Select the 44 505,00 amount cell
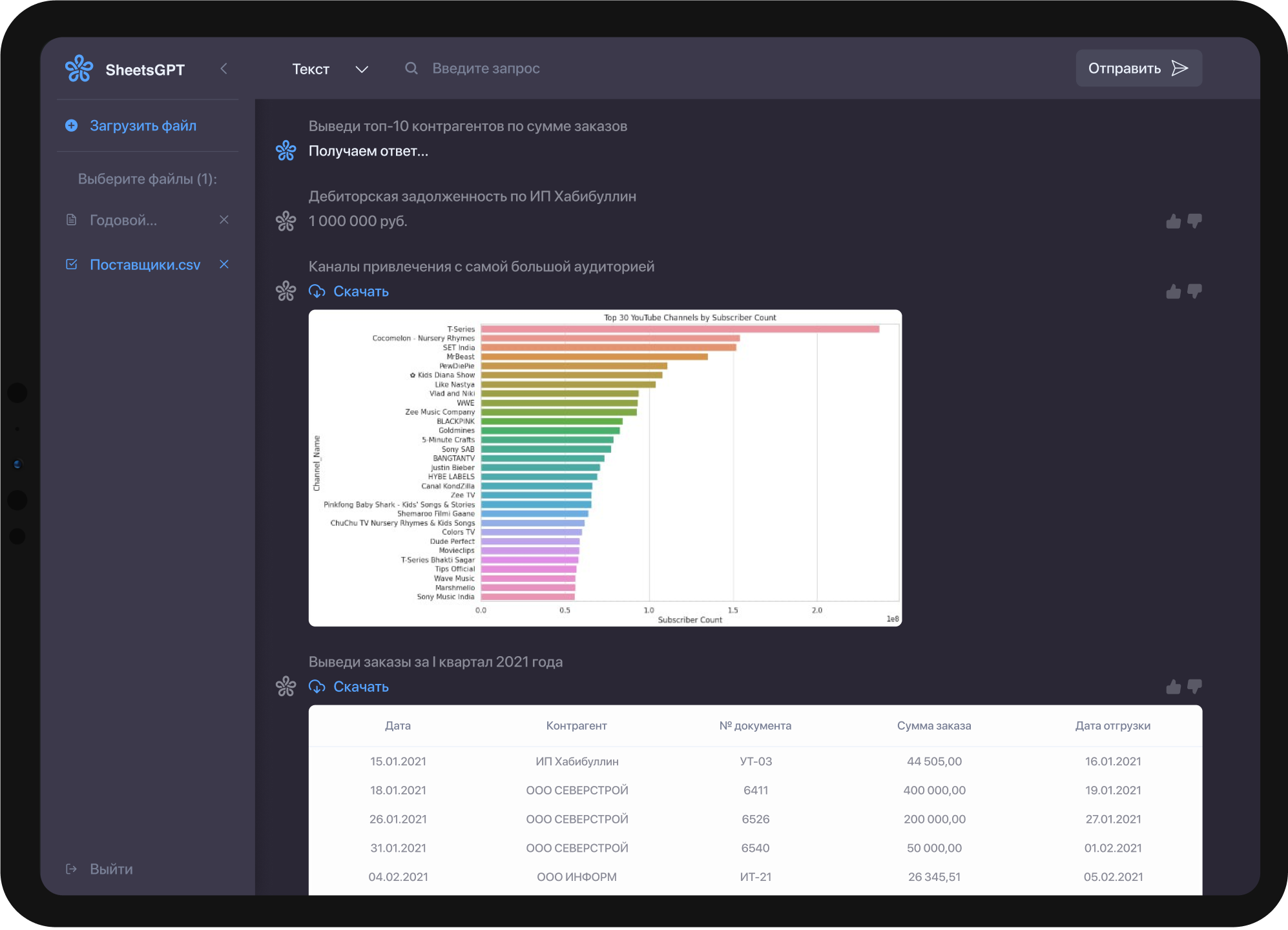 tap(935, 762)
